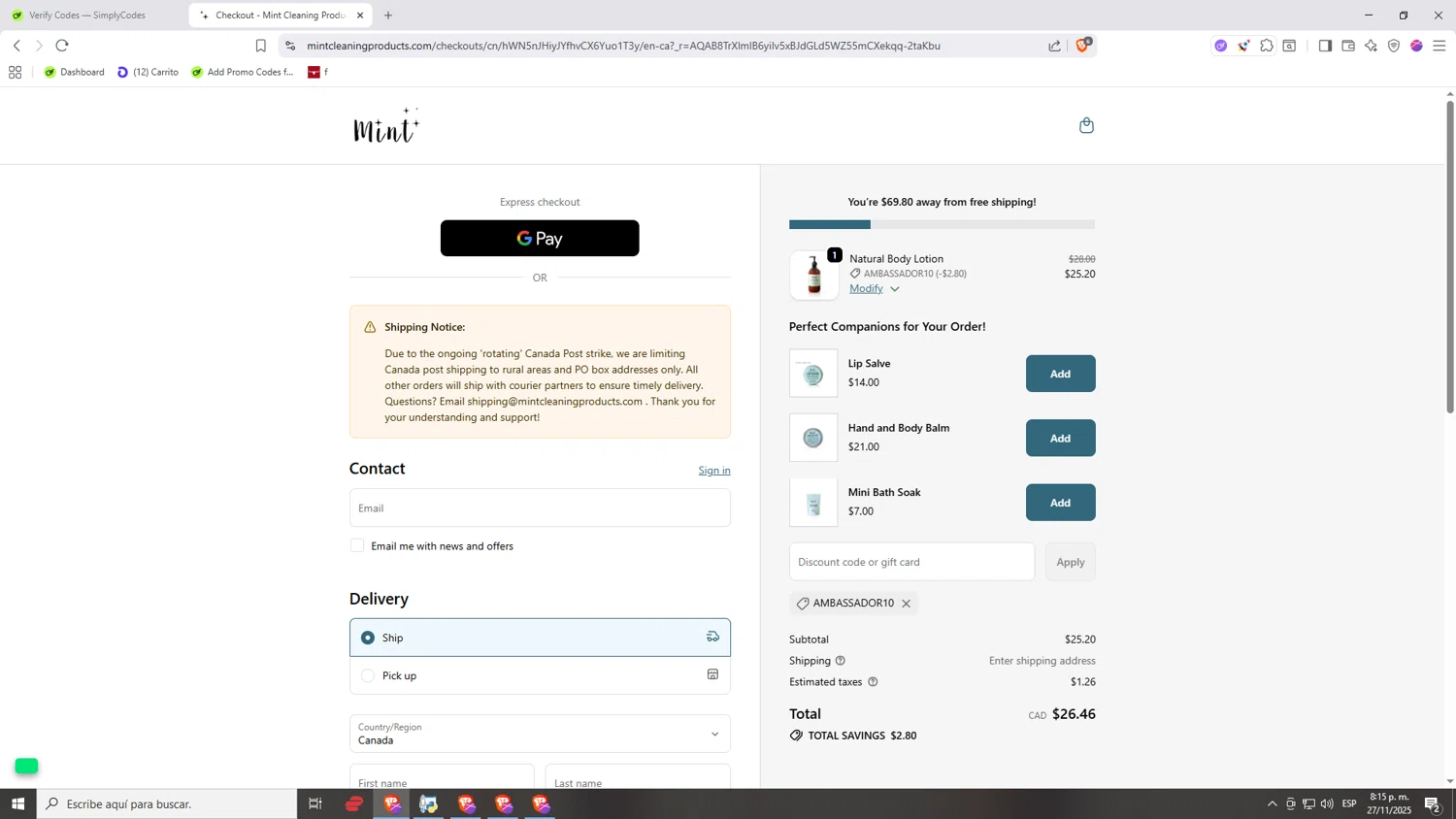Click the estimated taxes help icon
The image size is (1456, 819).
[x=873, y=682]
